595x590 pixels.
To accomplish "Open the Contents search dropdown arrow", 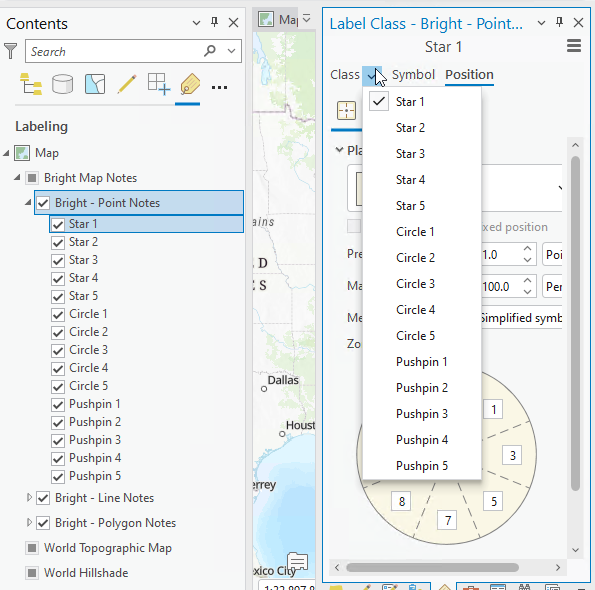I will tap(231, 51).
